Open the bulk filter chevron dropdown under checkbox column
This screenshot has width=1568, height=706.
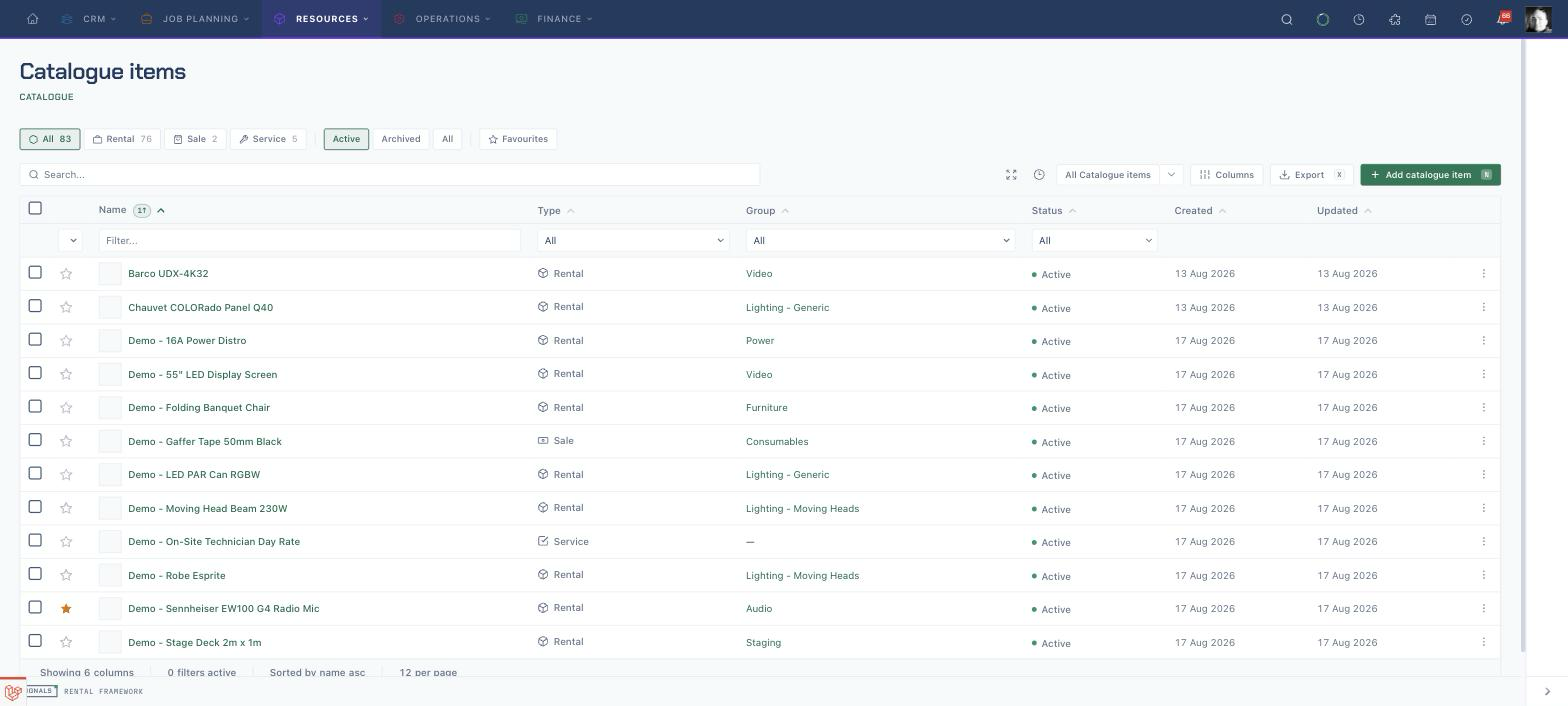tap(72, 241)
